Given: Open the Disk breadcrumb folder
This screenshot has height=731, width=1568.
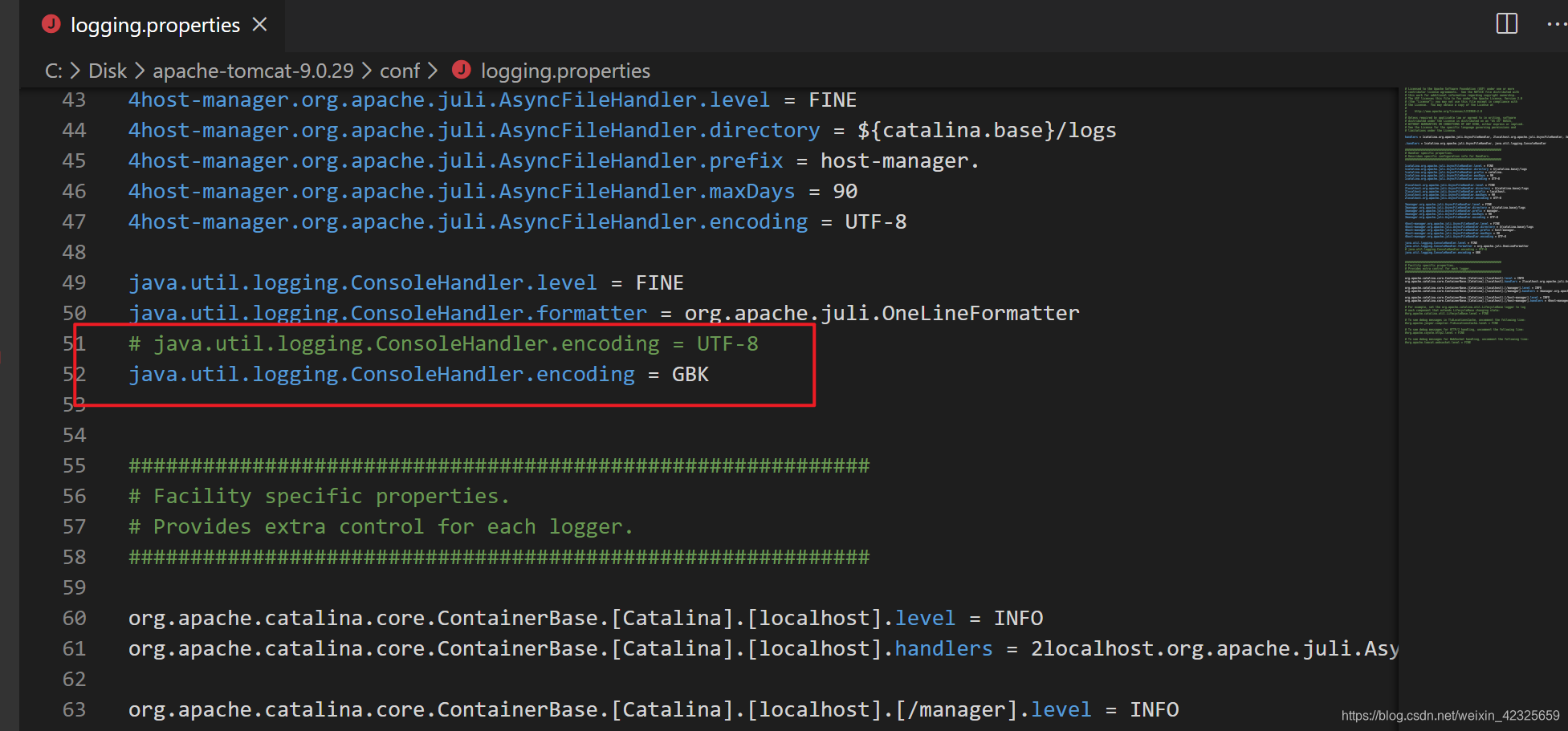Looking at the screenshot, I should point(108,71).
